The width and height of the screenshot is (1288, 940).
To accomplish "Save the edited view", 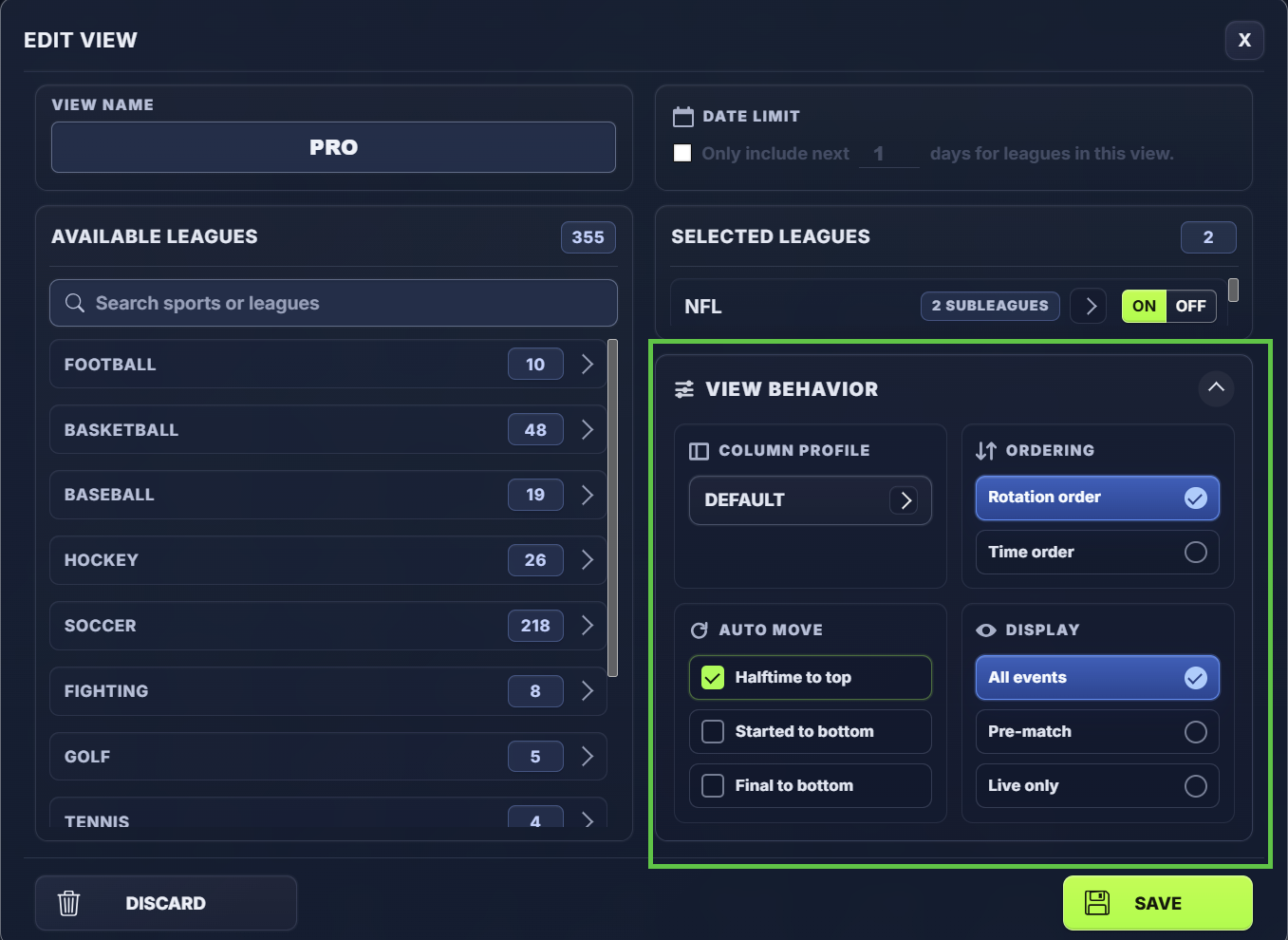I will pyautogui.click(x=1158, y=903).
